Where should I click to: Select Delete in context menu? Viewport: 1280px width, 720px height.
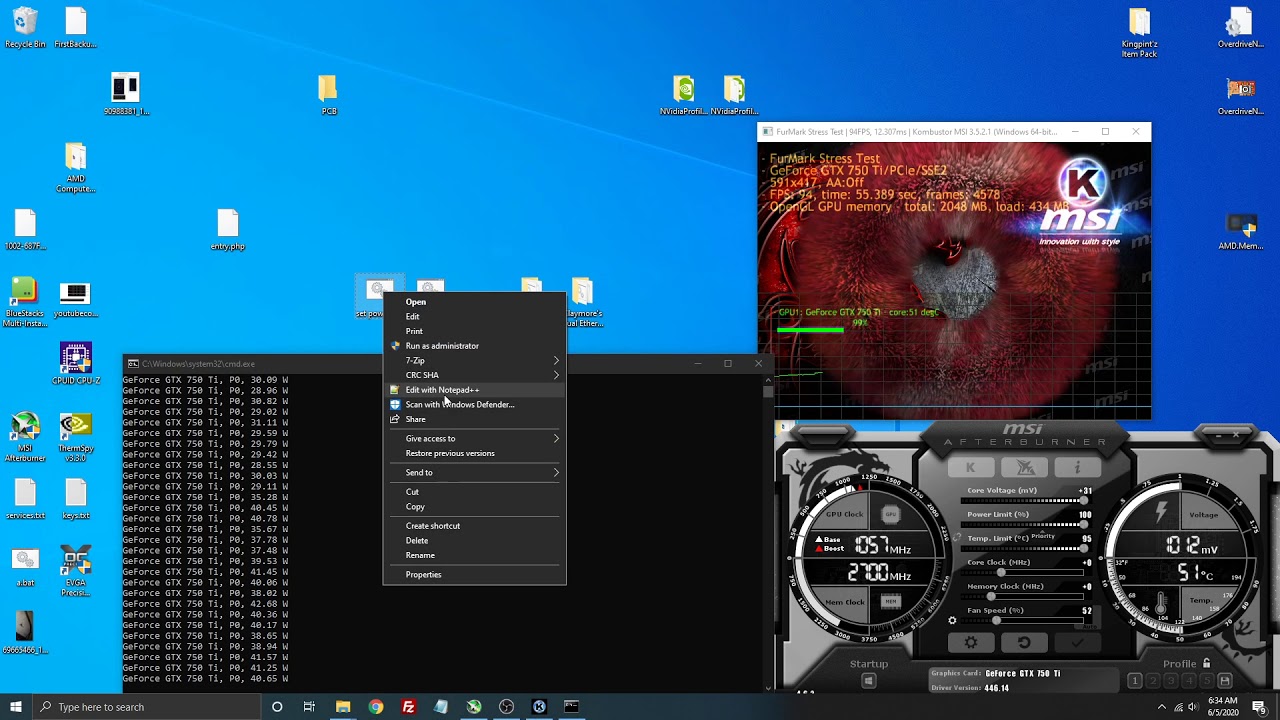[475, 540]
